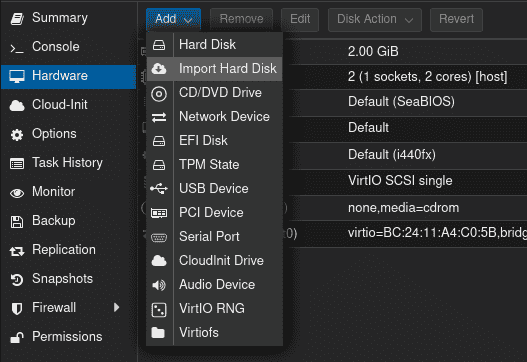The image size is (527, 362).
Task: Click the Remove button
Action: (241, 19)
